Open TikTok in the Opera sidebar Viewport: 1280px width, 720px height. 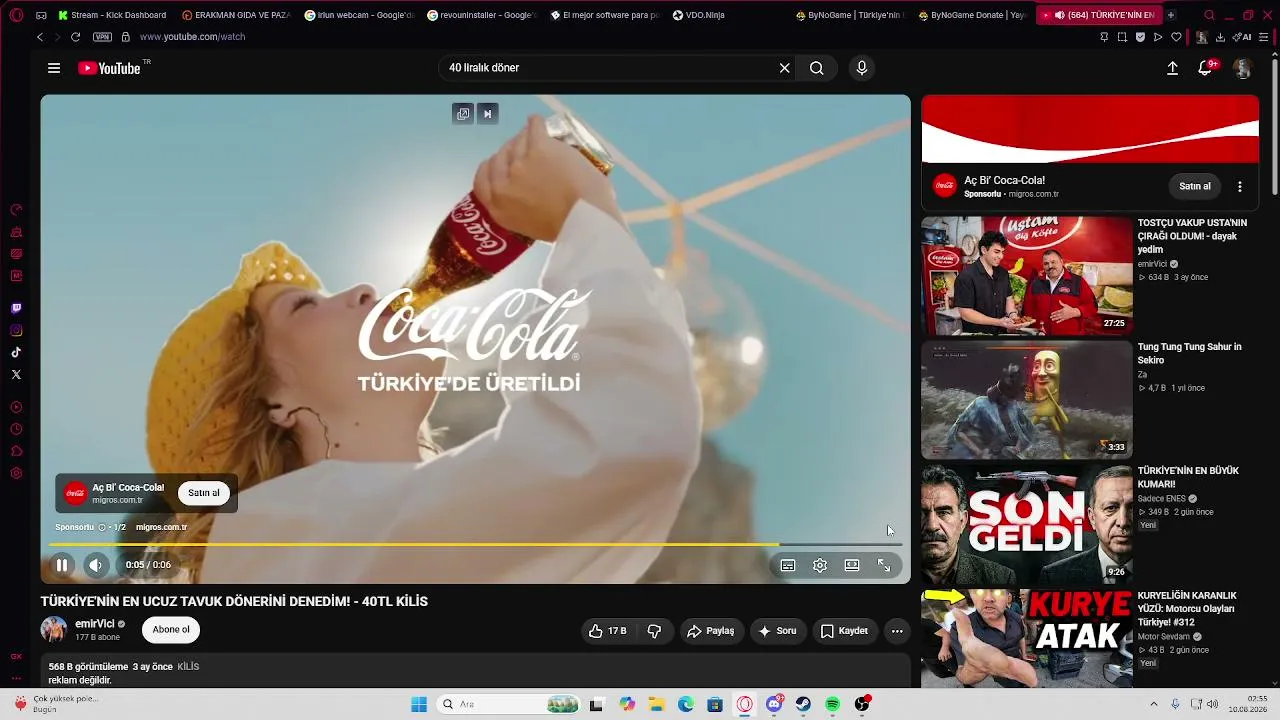(x=16, y=353)
